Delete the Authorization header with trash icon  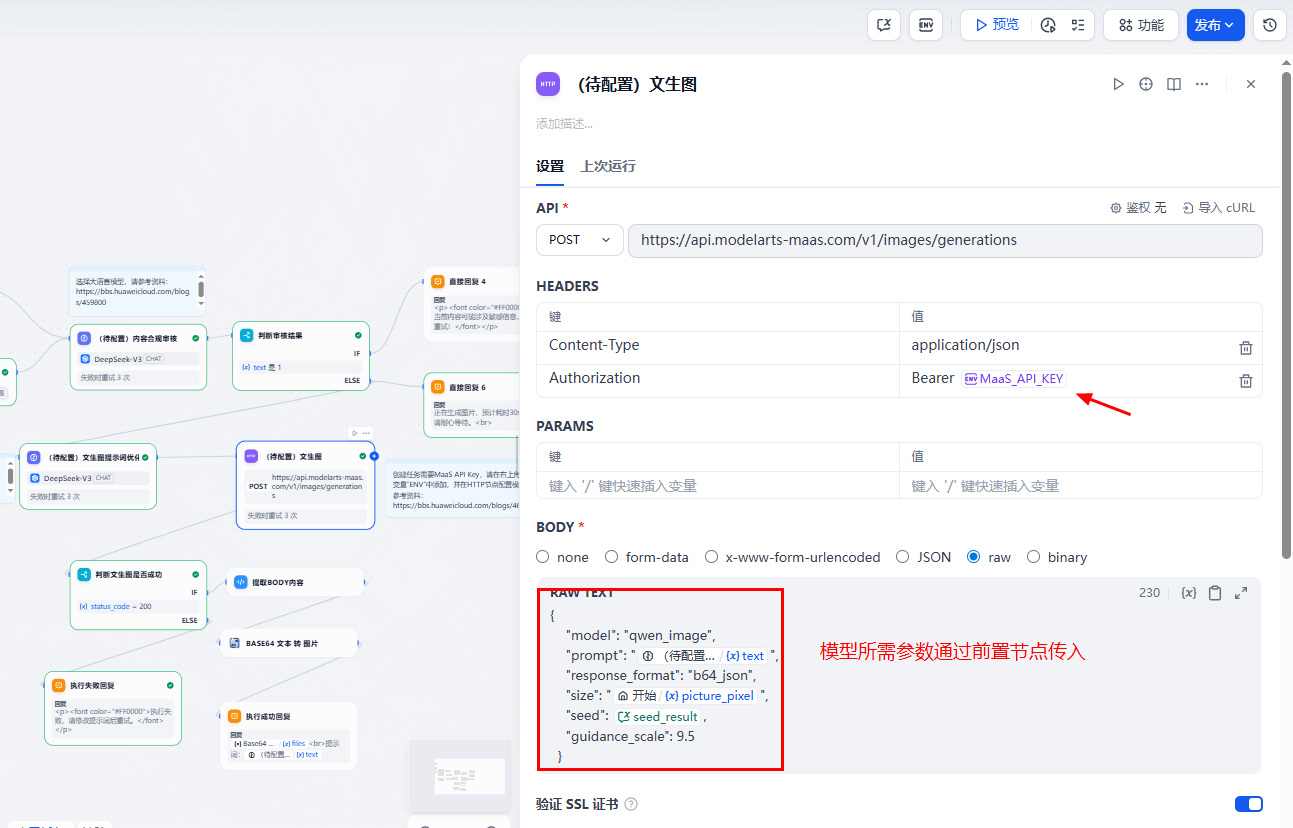pos(1245,380)
